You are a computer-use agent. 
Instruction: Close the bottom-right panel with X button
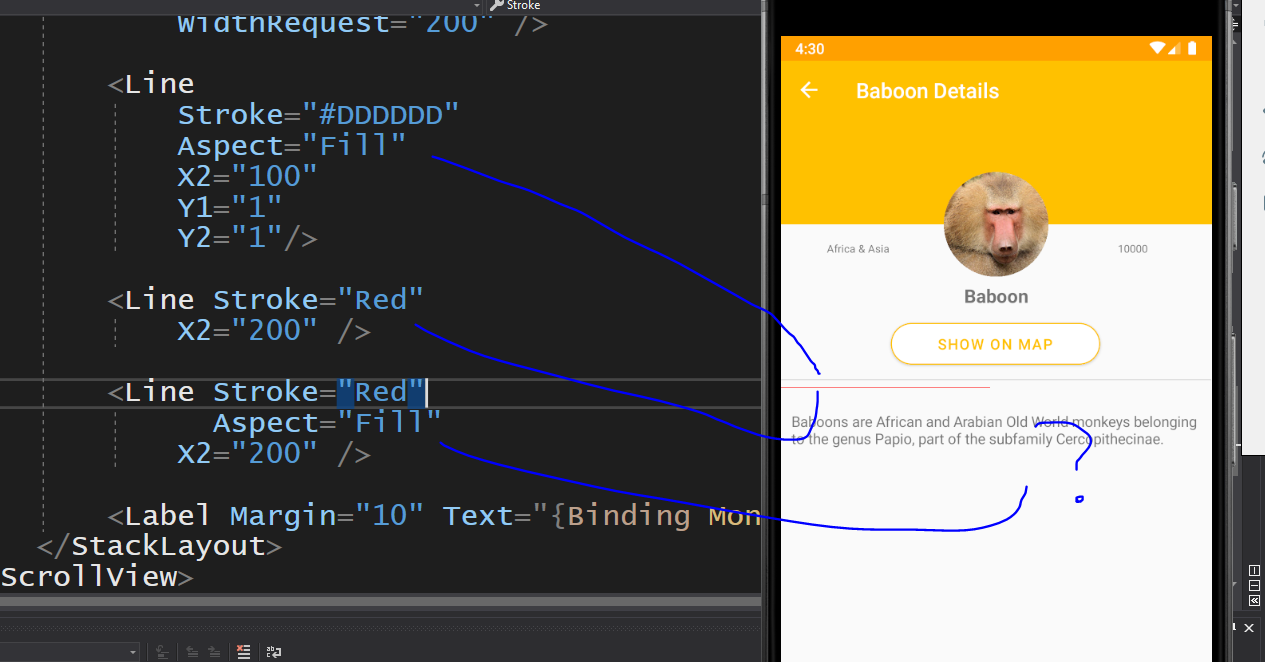[x=1248, y=628]
